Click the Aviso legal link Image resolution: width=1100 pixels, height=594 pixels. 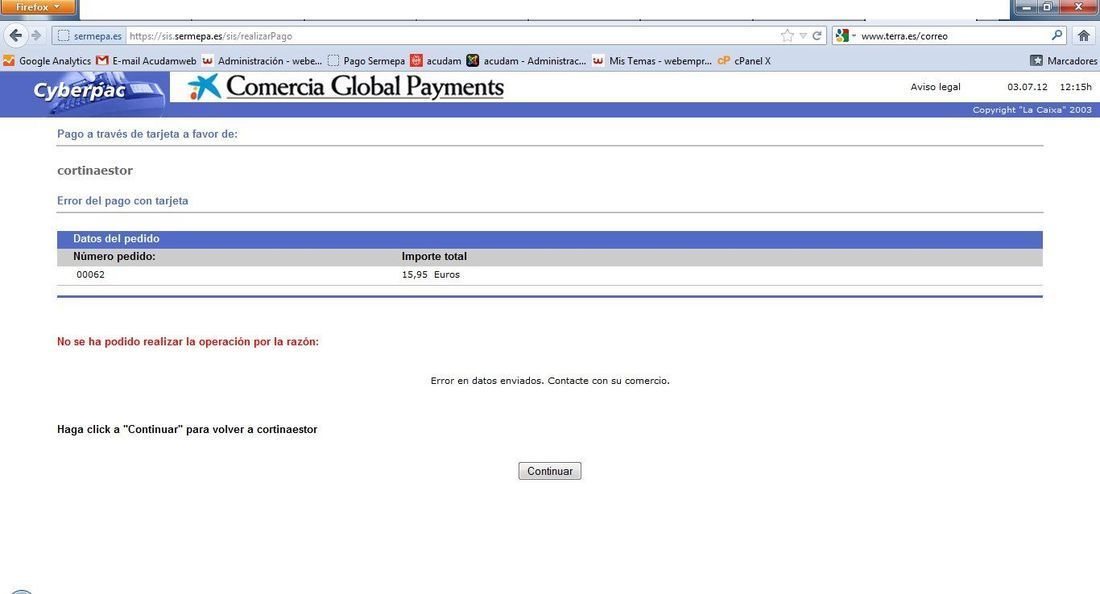tap(935, 87)
